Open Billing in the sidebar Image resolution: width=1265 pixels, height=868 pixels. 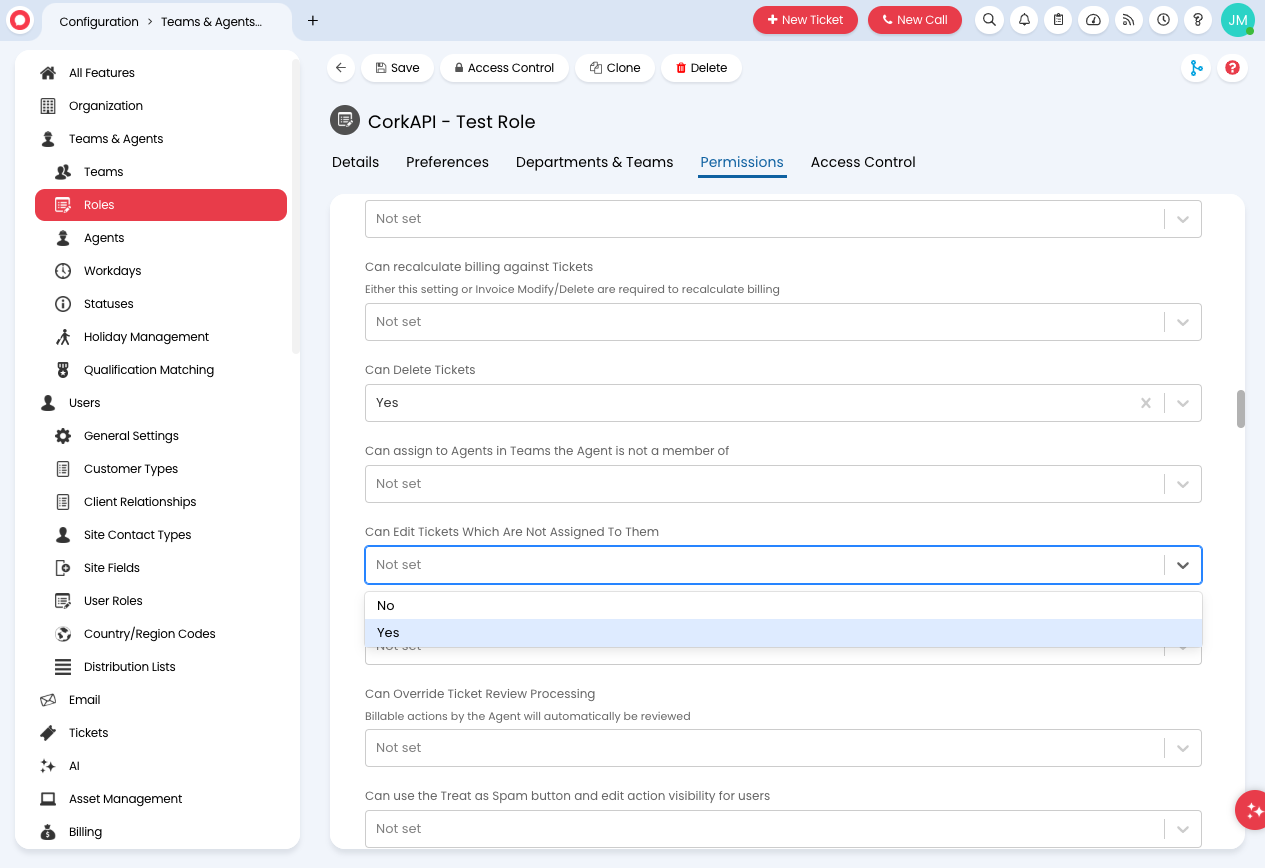[85, 832]
